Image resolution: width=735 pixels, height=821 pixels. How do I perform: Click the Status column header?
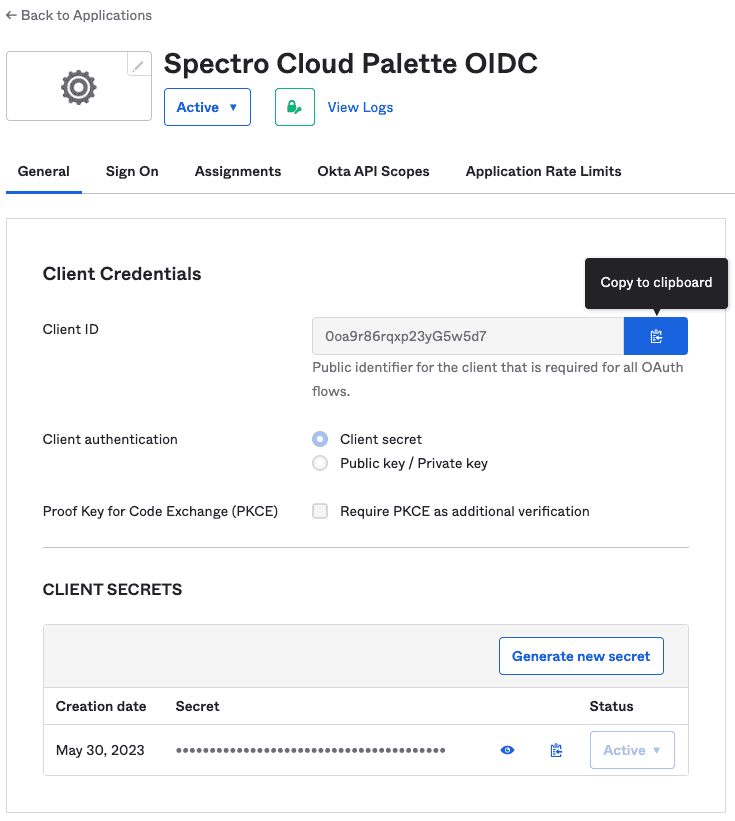pos(611,706)
